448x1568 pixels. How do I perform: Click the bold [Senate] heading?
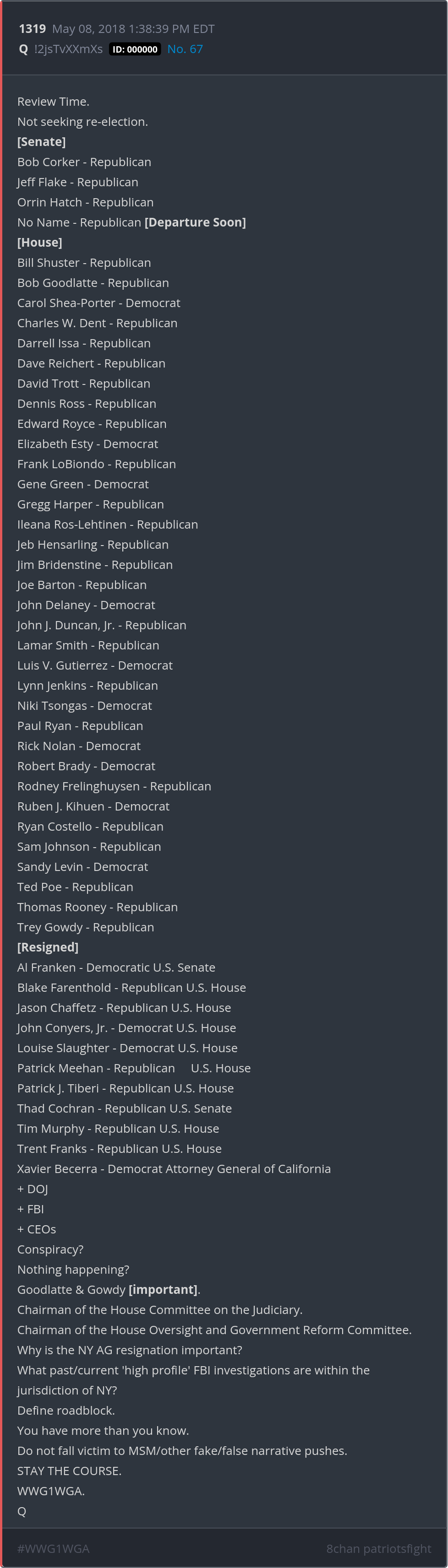coord(41,142)
